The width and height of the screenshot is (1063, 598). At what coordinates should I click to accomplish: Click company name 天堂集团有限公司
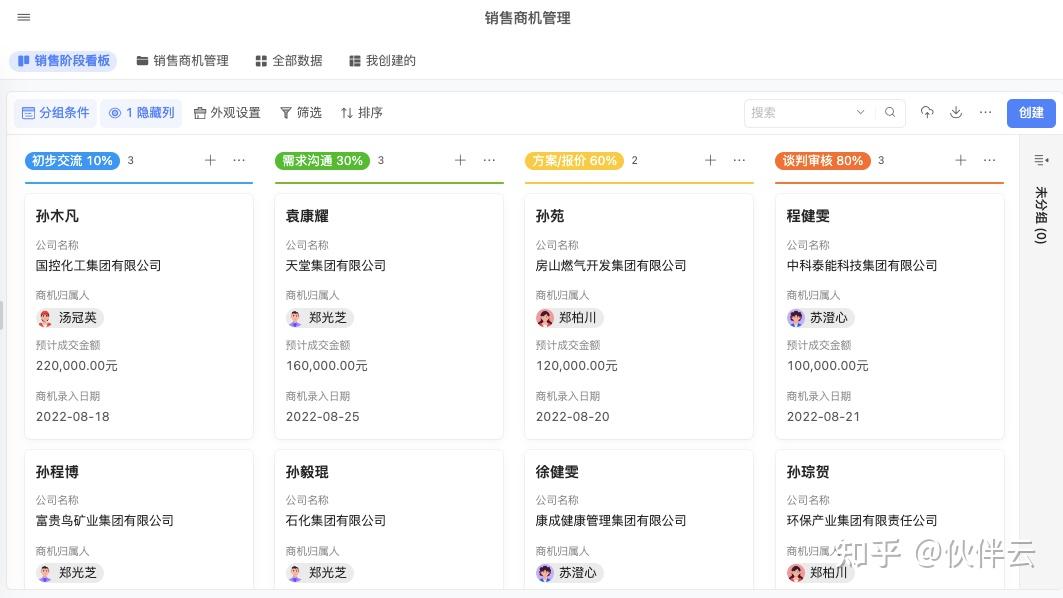pyautogui.click(x=336, y=265)
